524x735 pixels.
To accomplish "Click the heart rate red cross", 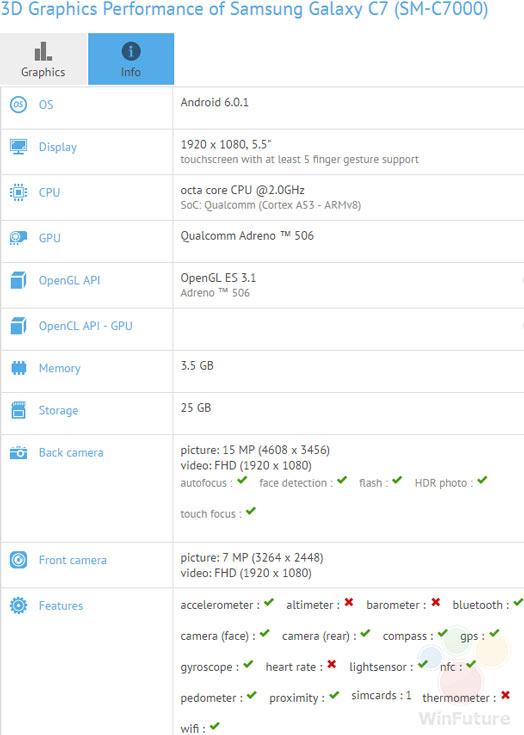I will 332,664.
